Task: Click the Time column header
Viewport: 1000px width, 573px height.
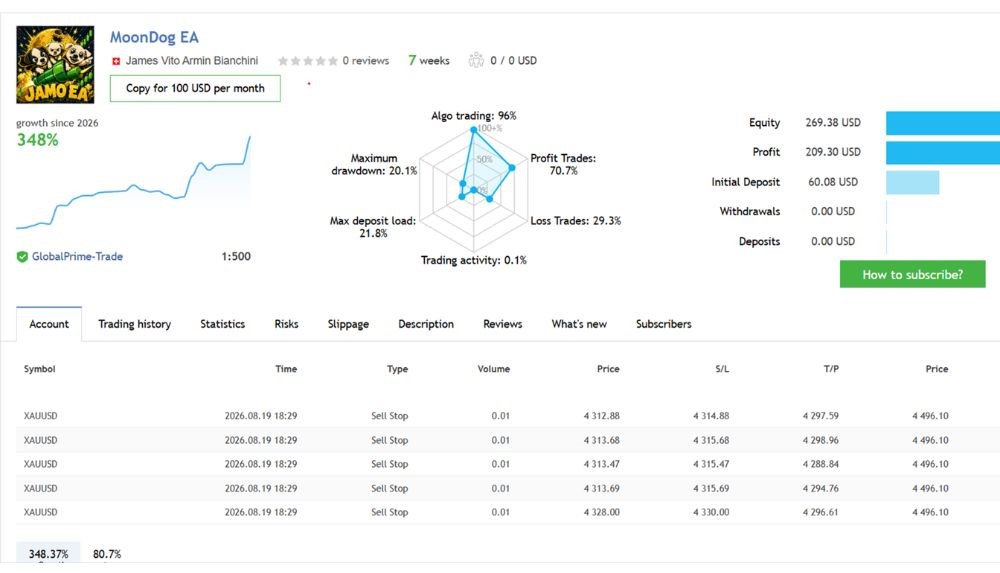Action: point(286,369)
